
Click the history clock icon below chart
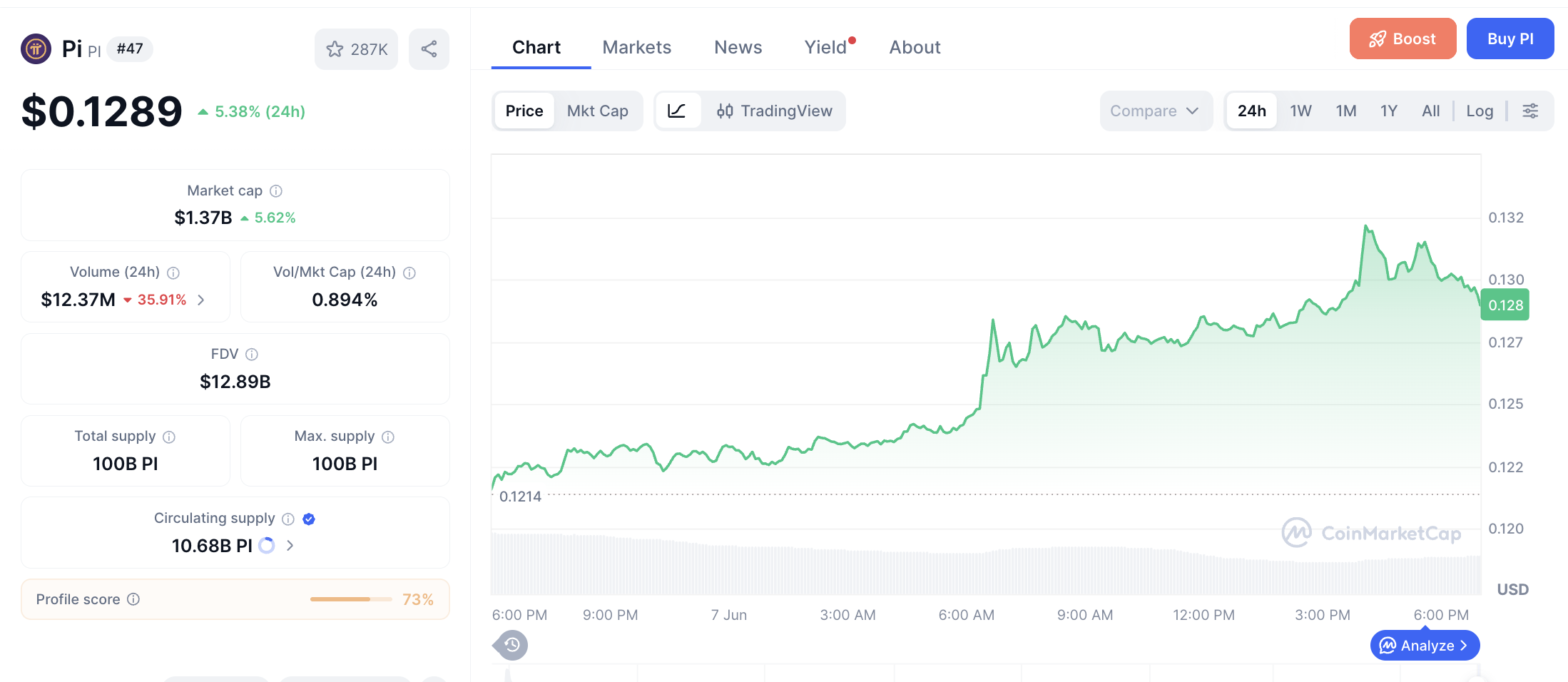(x=512, y=645)
